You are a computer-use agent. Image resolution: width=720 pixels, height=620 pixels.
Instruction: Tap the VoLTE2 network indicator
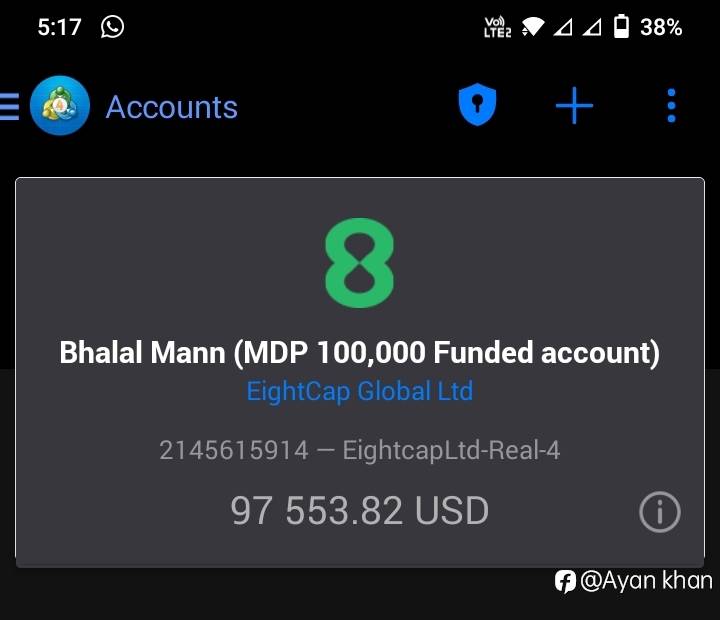(497, 27)
